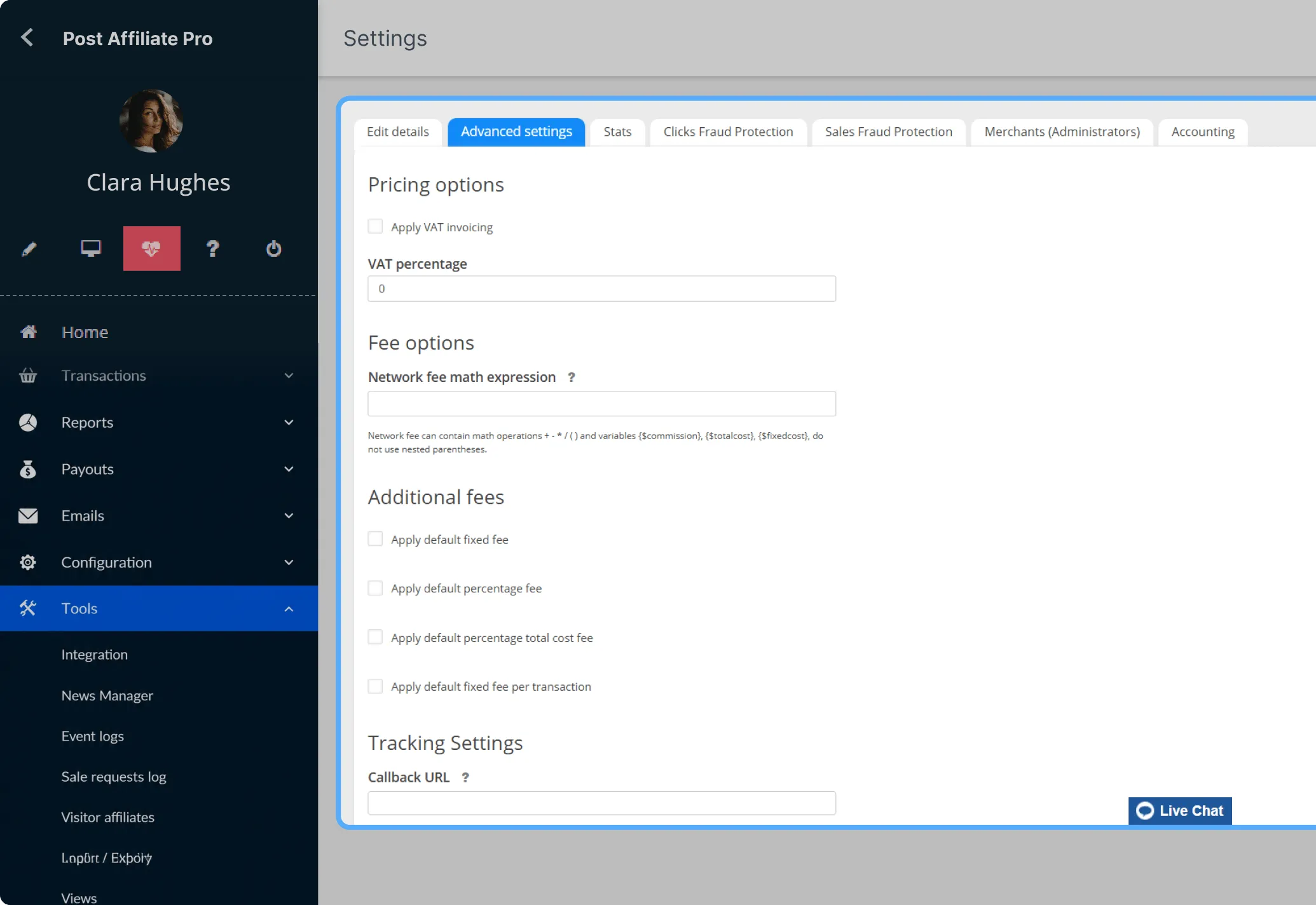1316x905 pixels.
Task: Click the Clara Hughes name text
Action: pos(158,182)
